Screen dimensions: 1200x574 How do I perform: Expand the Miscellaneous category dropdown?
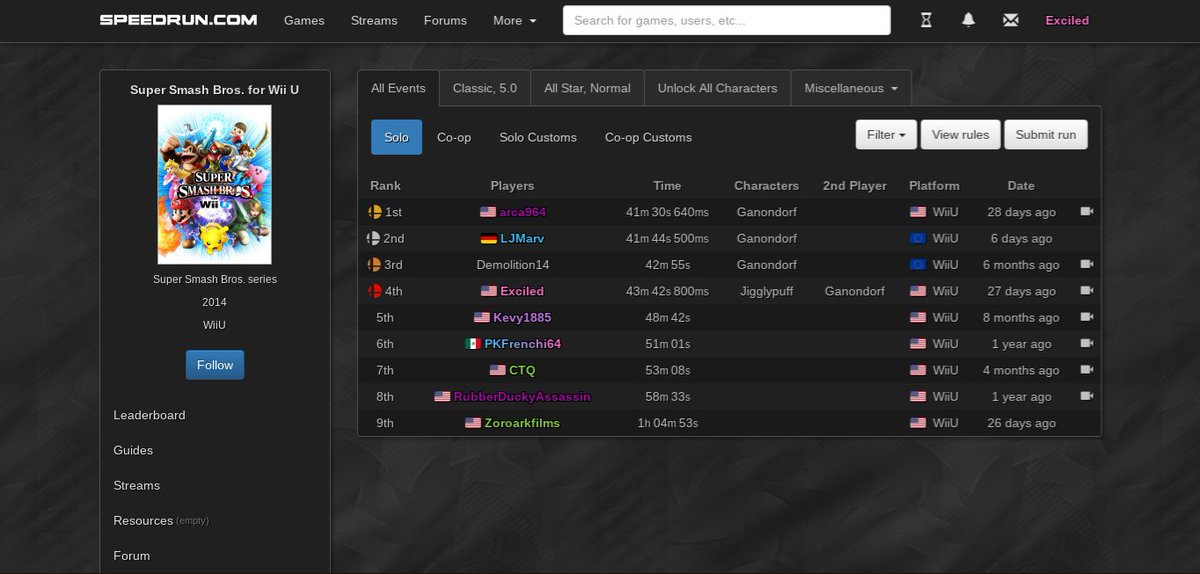pyautogui.click(x=851, y=88)
